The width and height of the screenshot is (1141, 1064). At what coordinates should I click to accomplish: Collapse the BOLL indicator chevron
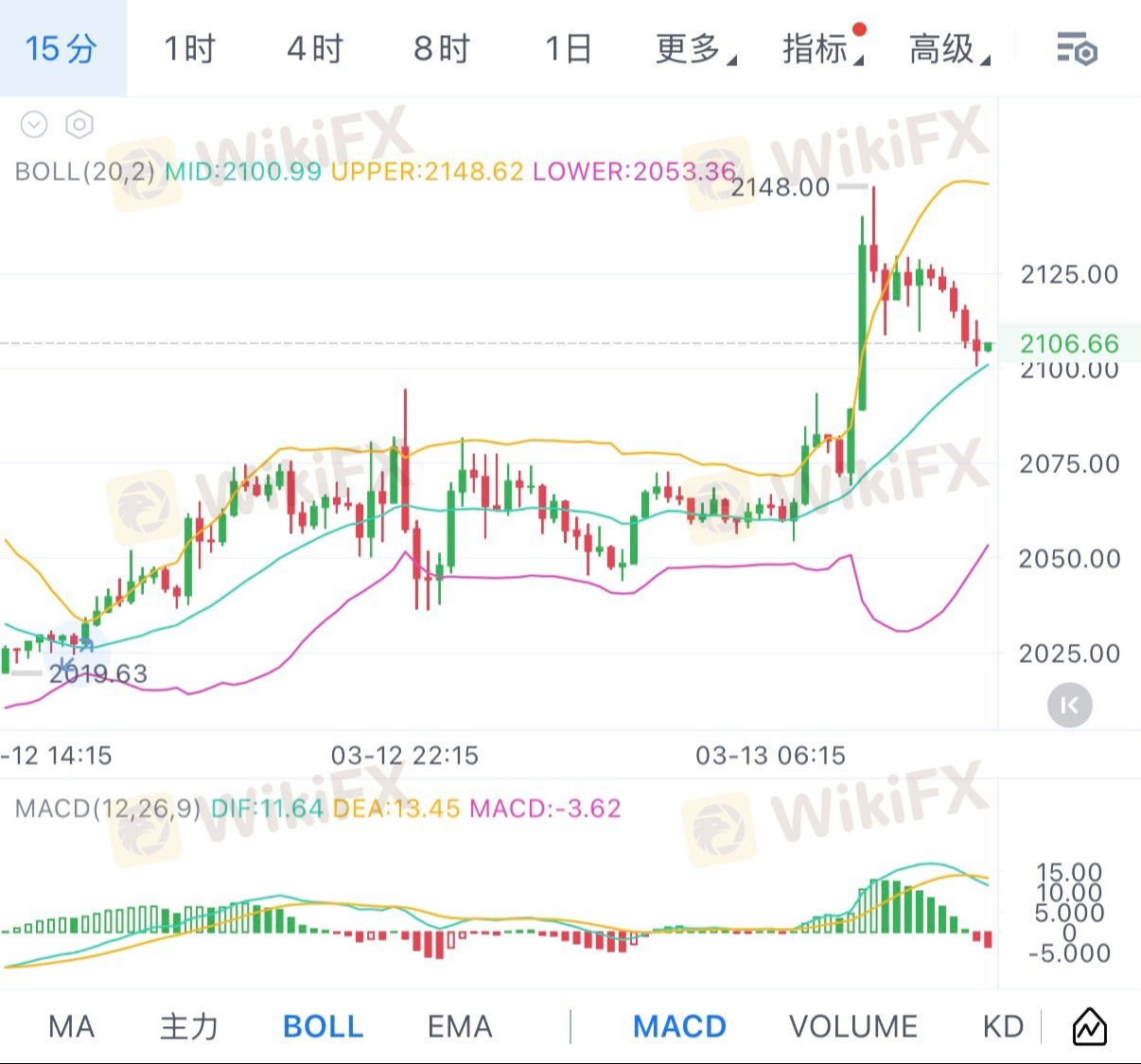[x=34, y=124]
